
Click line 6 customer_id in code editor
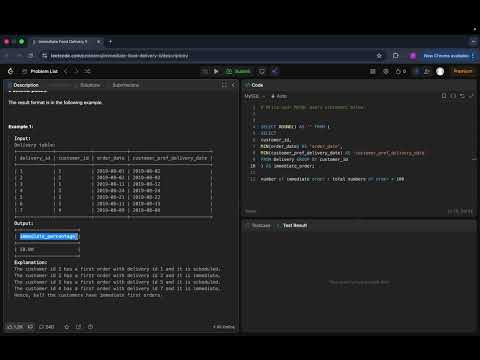click(x=276, y=140)
